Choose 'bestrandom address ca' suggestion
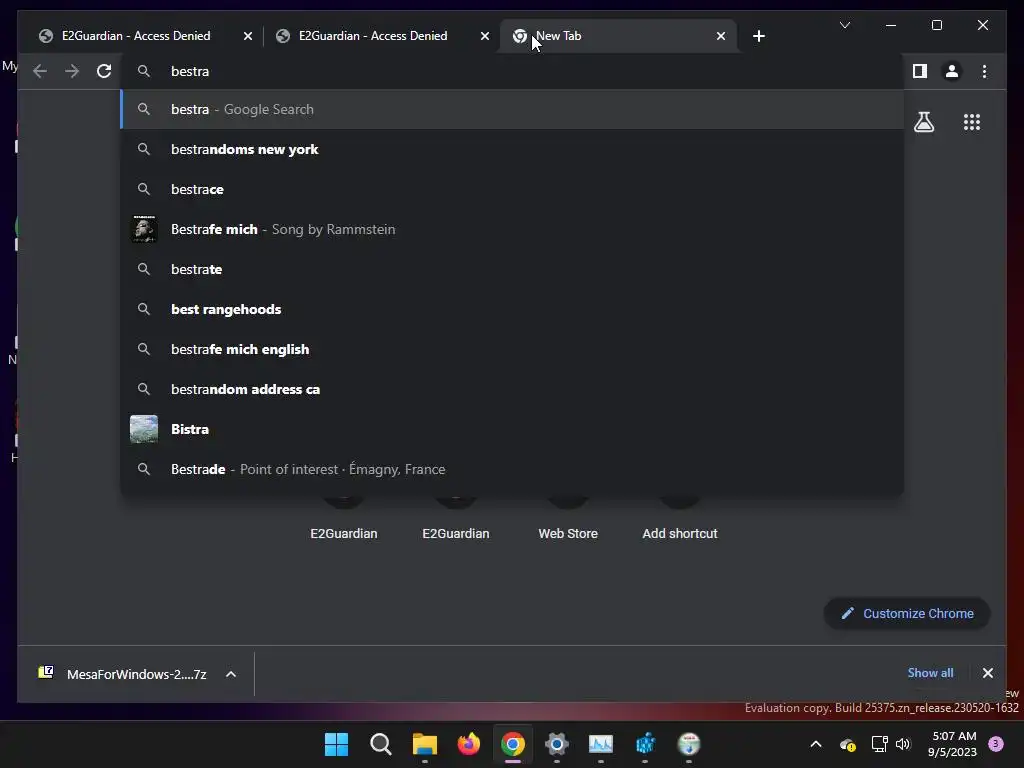1024x768 pixels. [x=513, y=389]
